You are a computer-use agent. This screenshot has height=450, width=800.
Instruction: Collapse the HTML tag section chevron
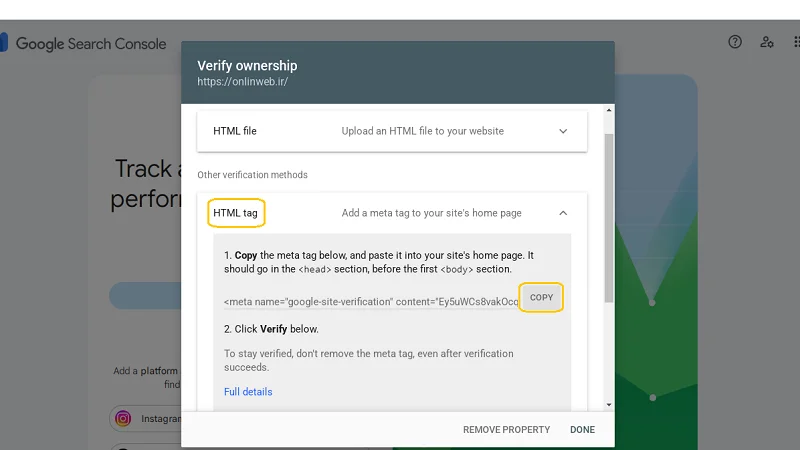coord(563,213)
